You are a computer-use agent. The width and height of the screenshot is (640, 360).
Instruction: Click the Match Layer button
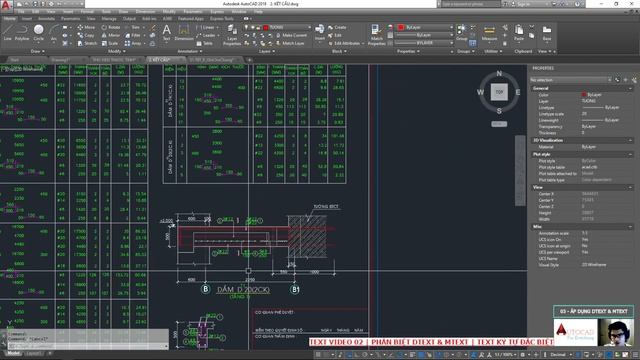[x=290, y=43]
